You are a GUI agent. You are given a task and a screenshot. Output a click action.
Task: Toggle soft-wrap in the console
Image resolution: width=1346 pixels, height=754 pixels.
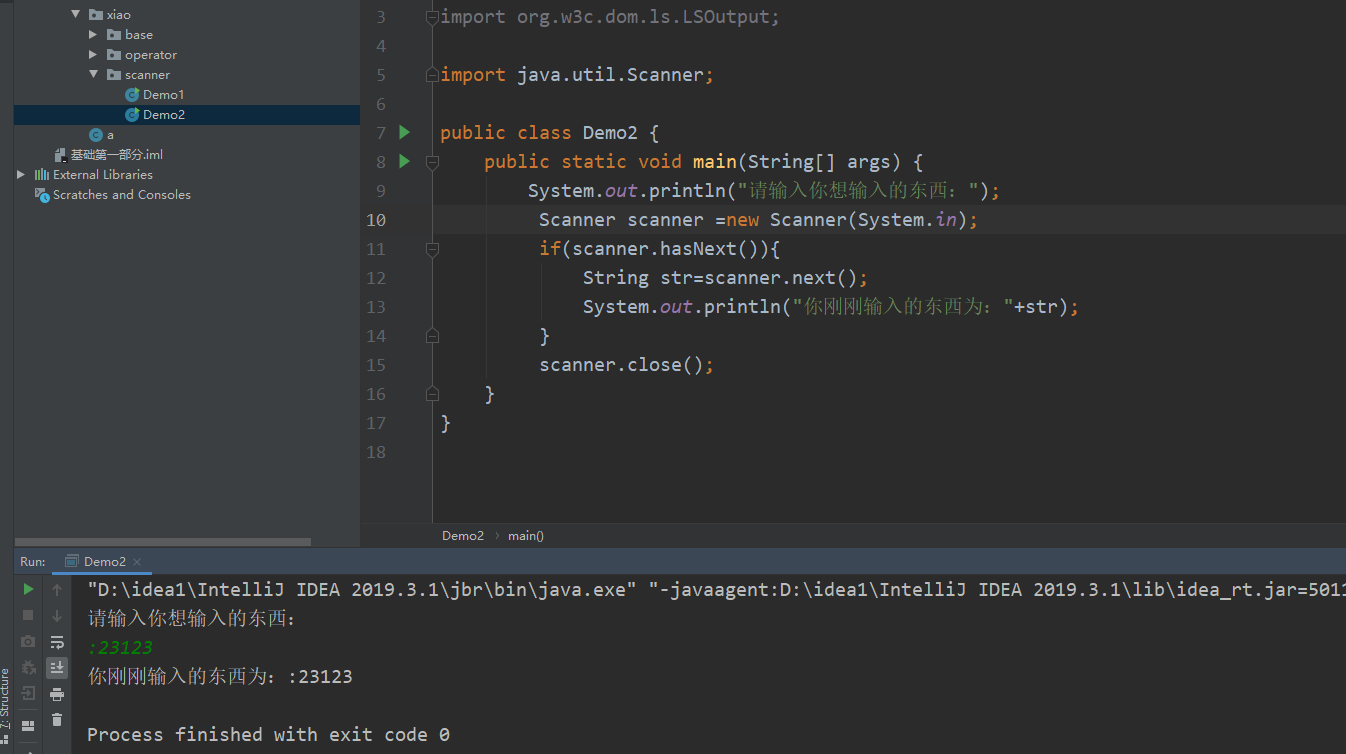tap(57, 642)
